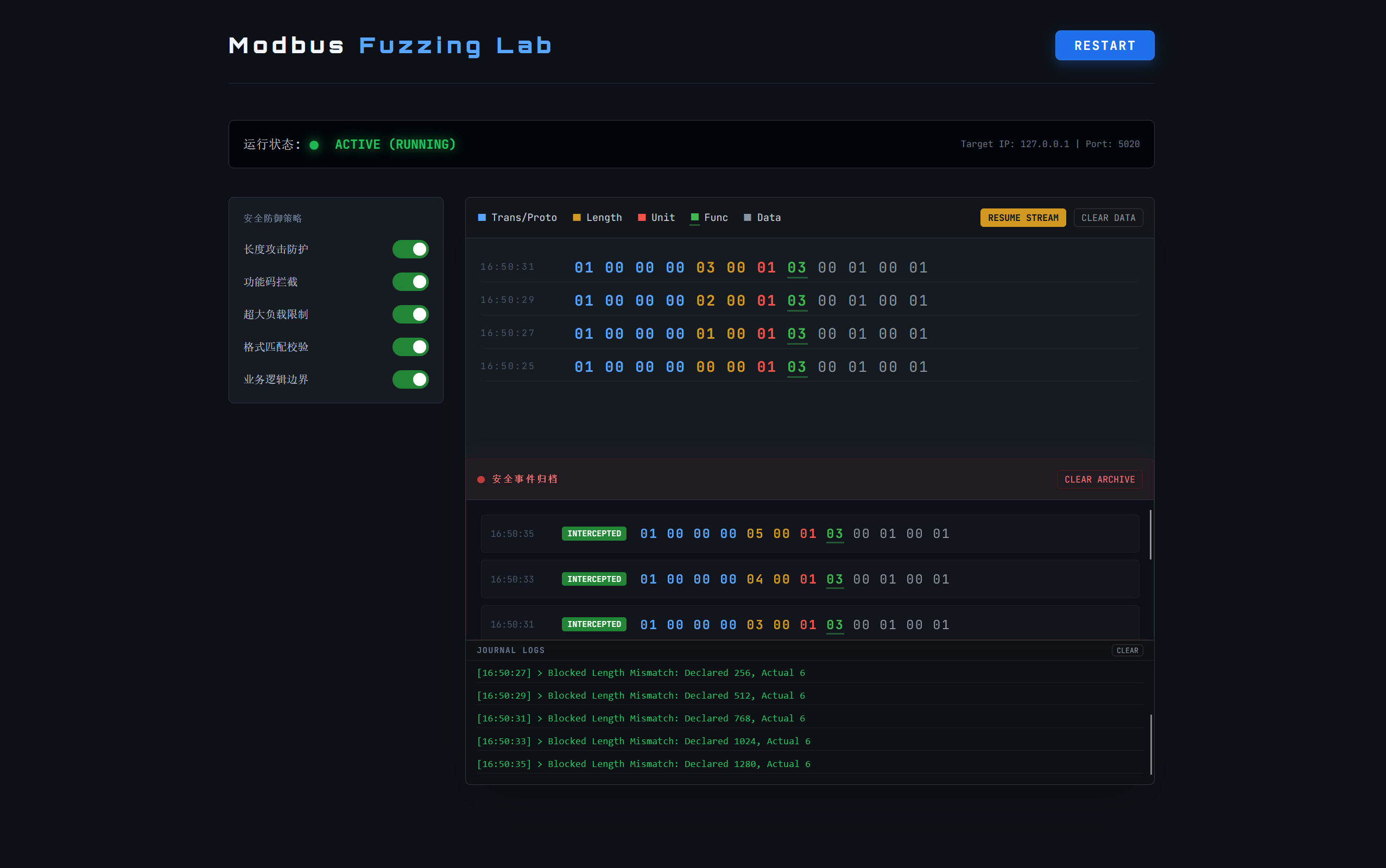Viewport: 1386px width, 868px height.
Task: Switch off 格式匹配校验 toggle
Action: coord(410,347)
